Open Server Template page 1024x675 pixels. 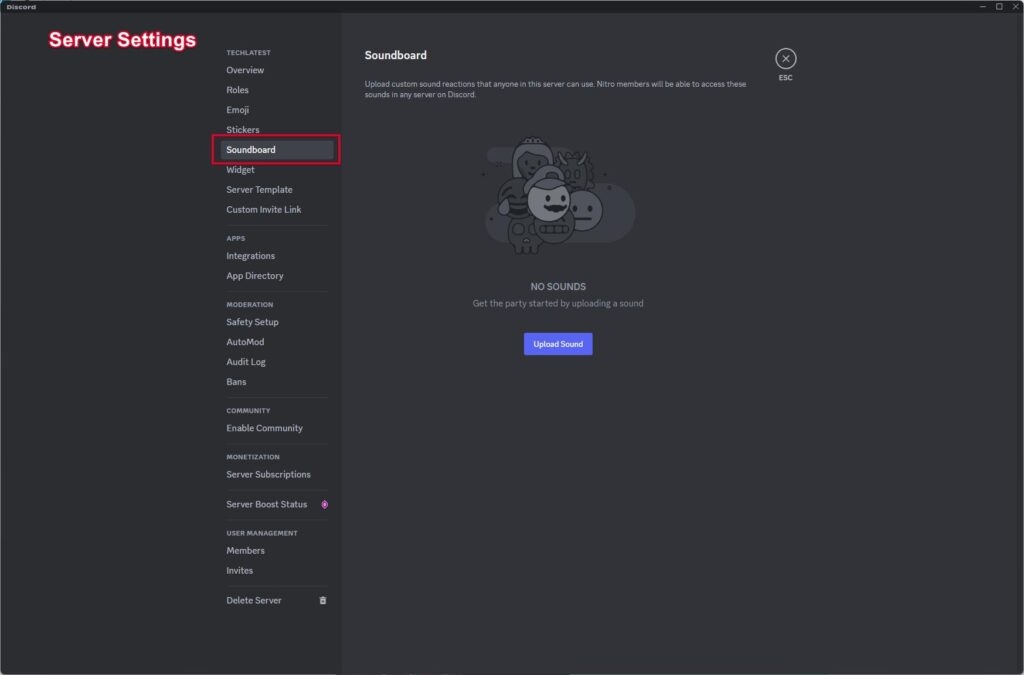(259, 189)
